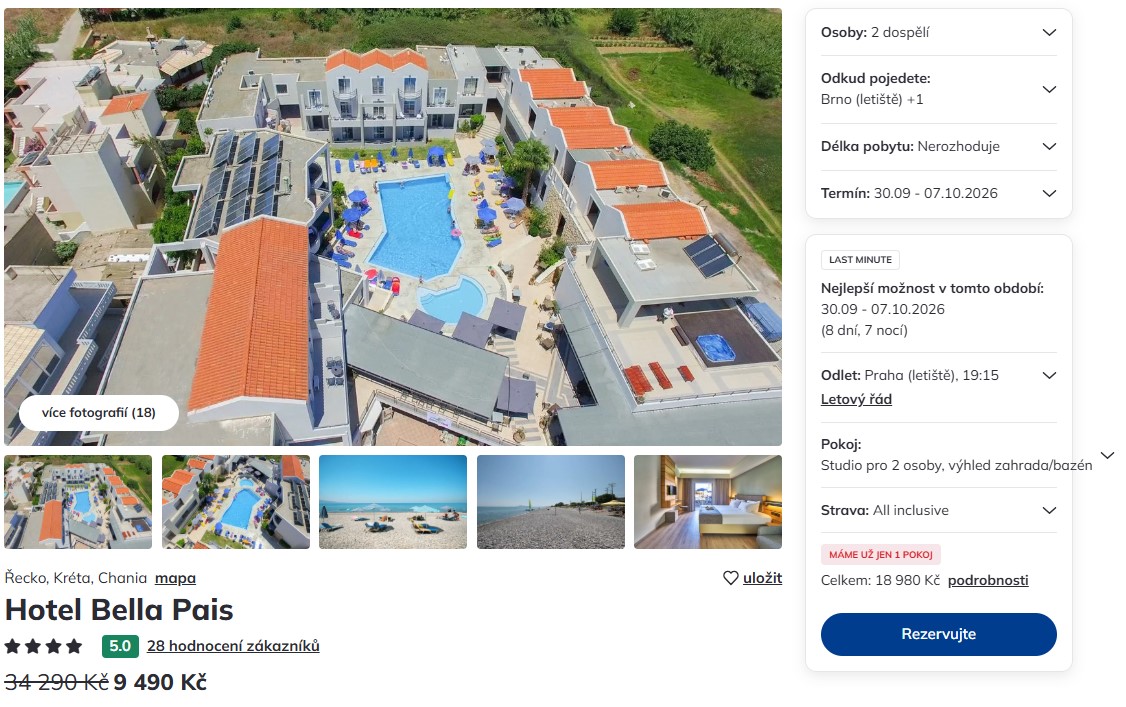
Task: Select the beach with sunbeds thumbnail
Action: coord(393,502)
